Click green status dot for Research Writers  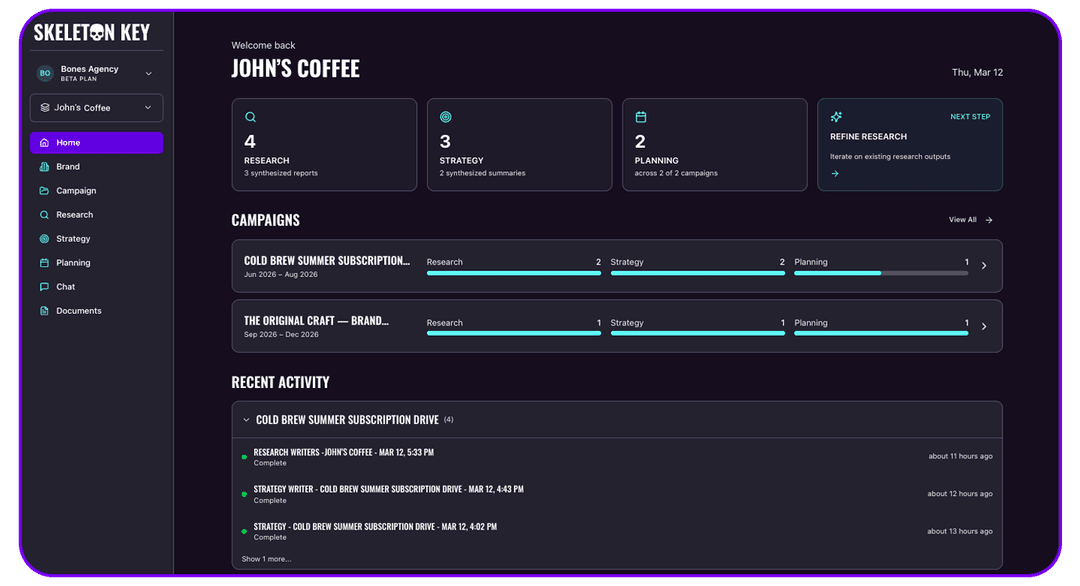245,457
